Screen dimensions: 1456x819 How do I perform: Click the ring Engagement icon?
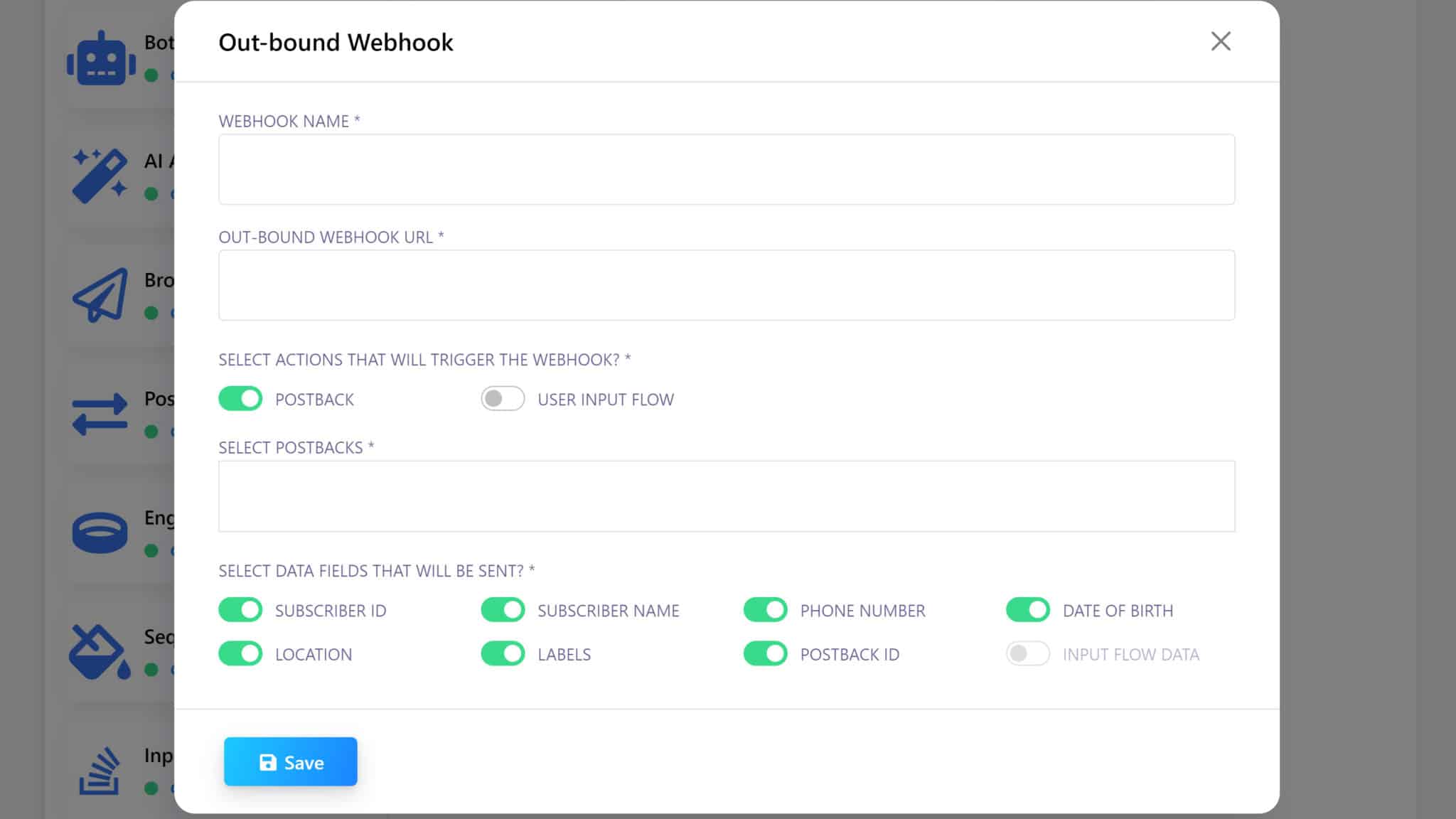[x=100, y=532]
